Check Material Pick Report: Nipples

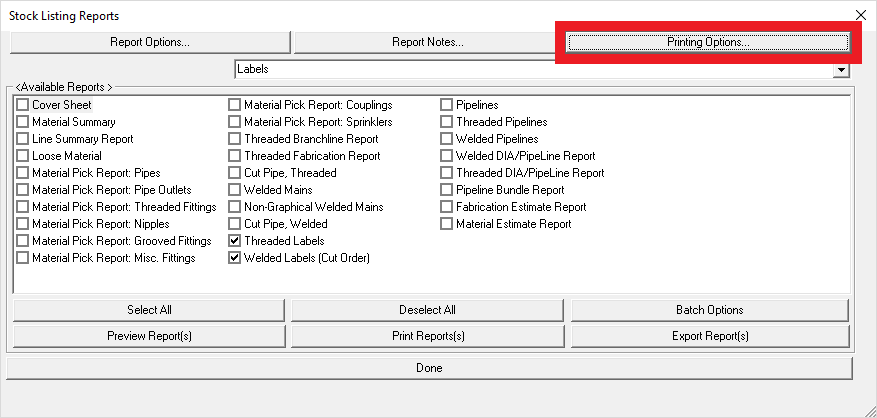coord(22,224)
